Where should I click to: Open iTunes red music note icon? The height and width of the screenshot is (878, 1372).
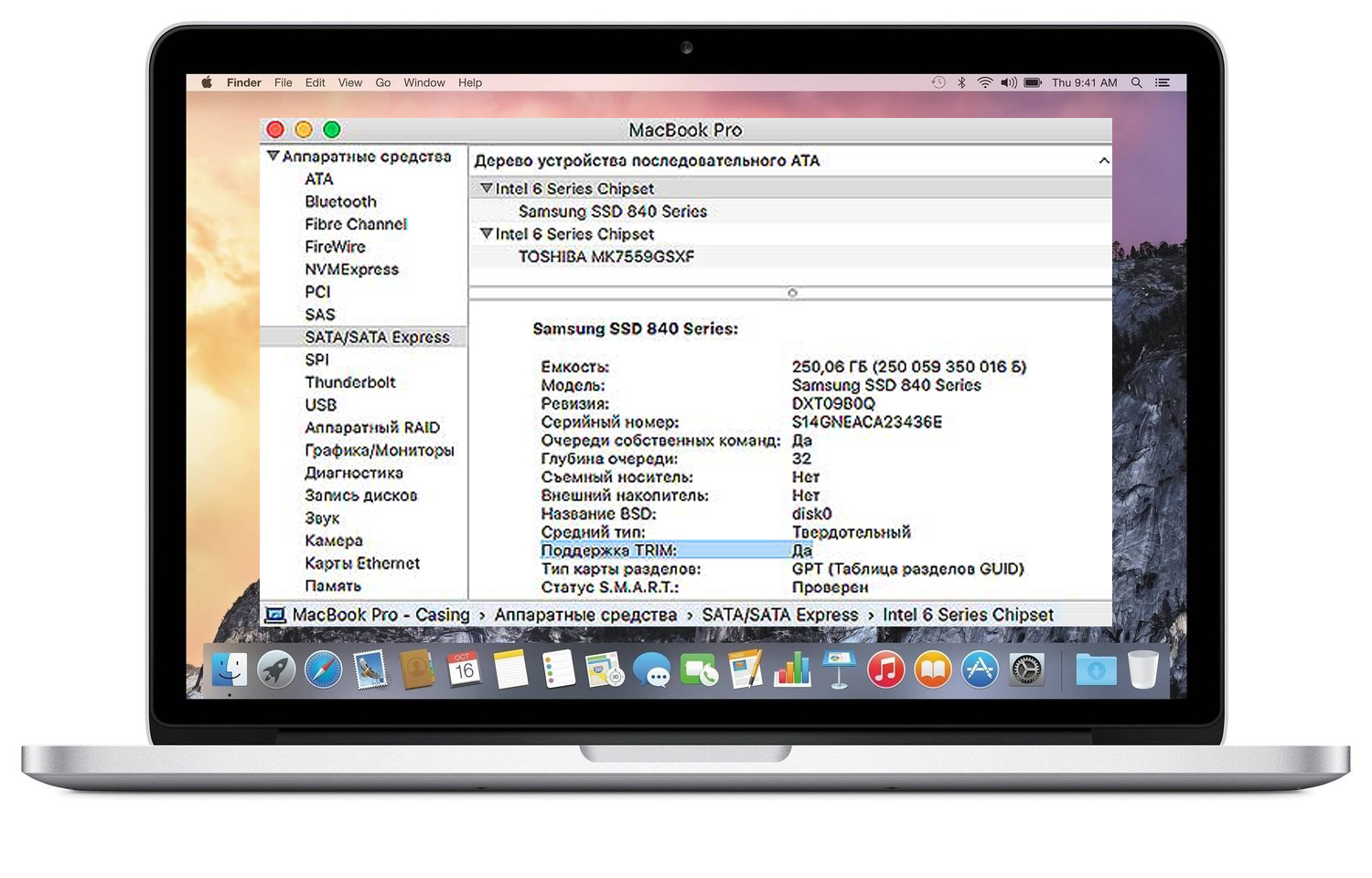click(885, 670)
